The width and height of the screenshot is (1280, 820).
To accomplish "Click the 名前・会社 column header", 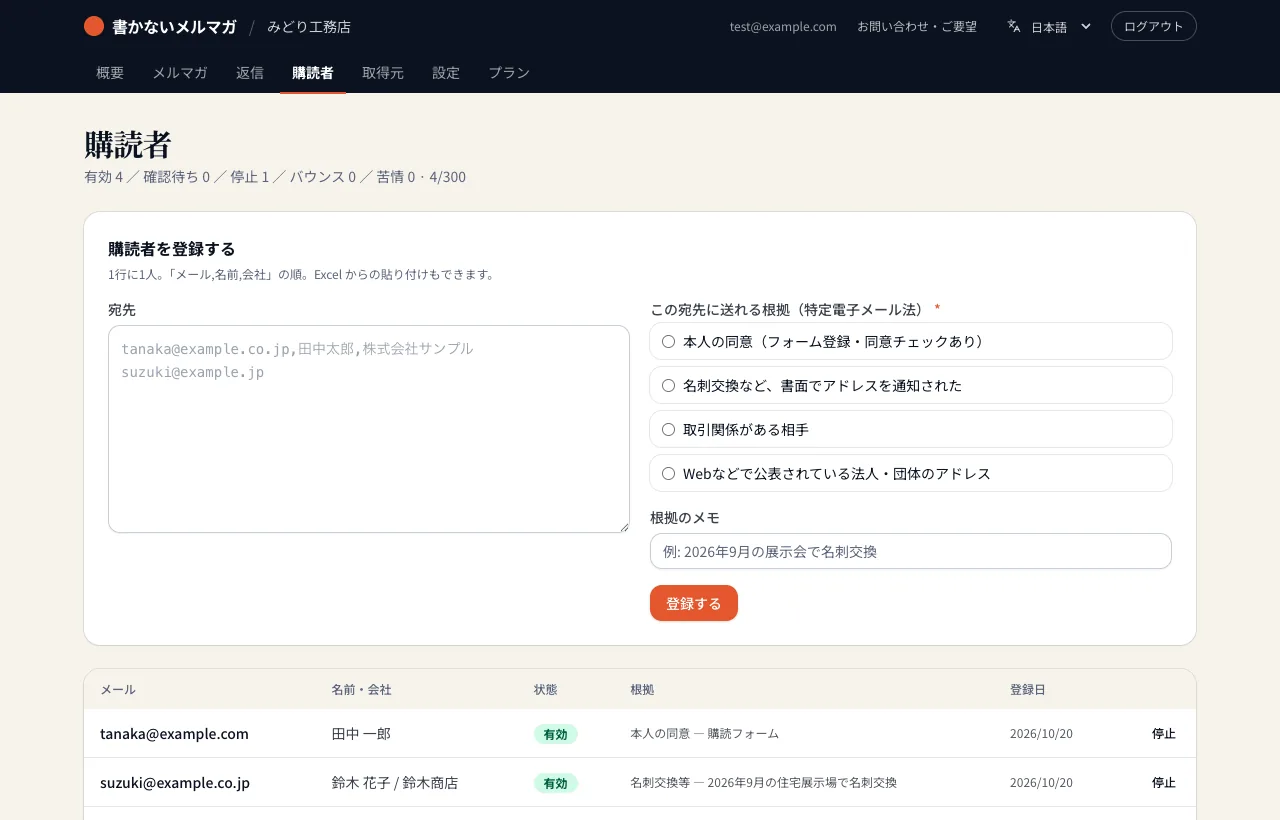I will [361, 689].
